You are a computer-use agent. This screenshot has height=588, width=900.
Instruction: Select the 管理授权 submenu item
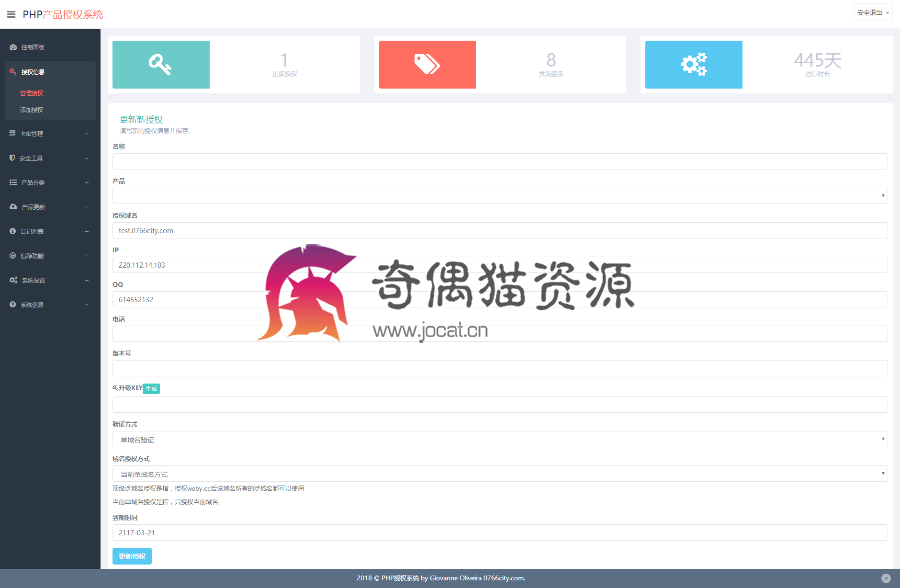(32, 93)
